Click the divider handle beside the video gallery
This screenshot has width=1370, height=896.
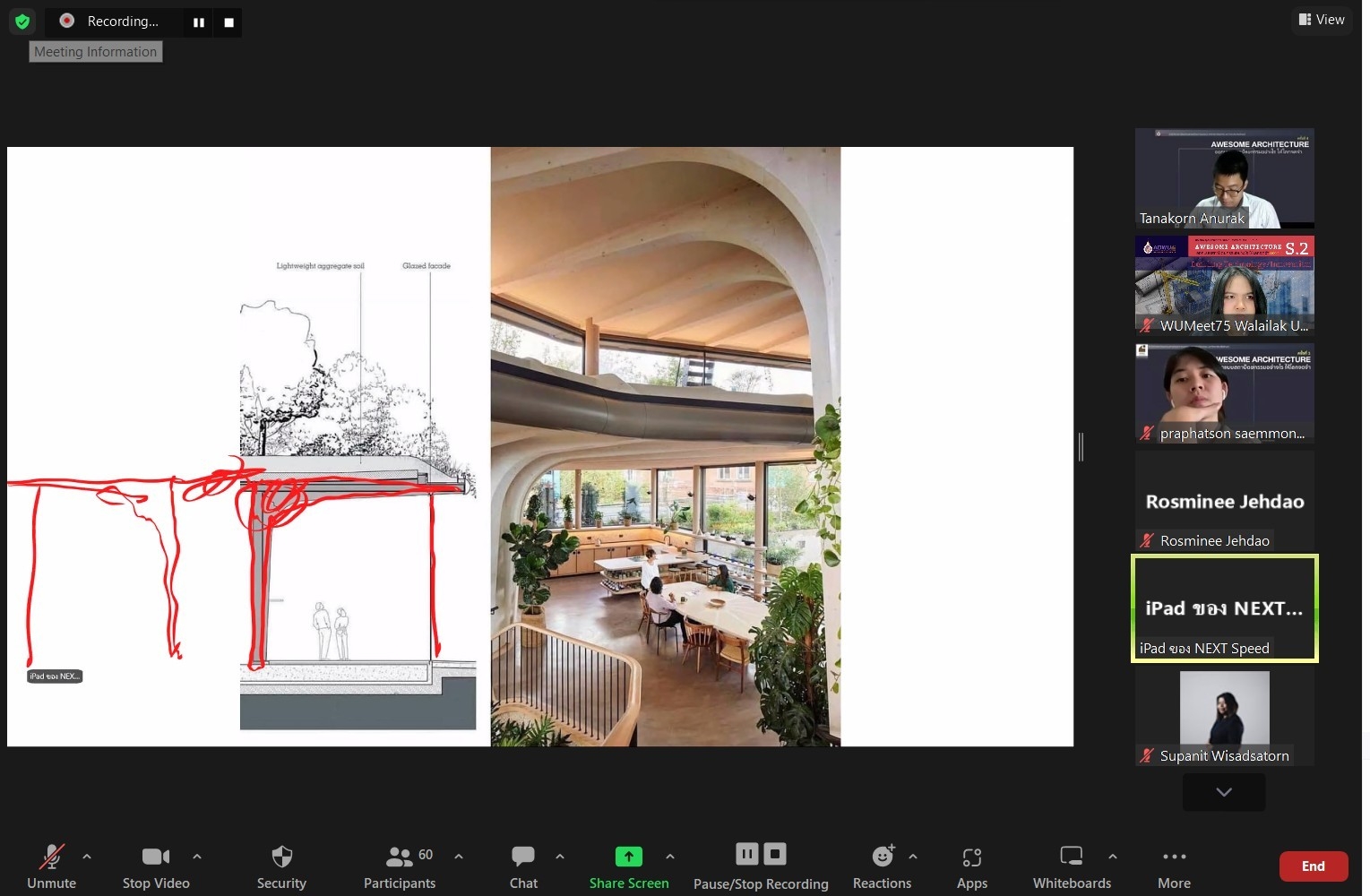coord(1081,446)
